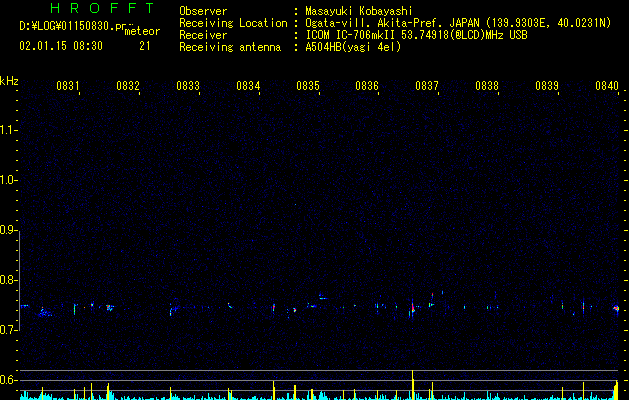Click the 0831 time marker
The height and width of the screenshot is (400, 629).
68,86
